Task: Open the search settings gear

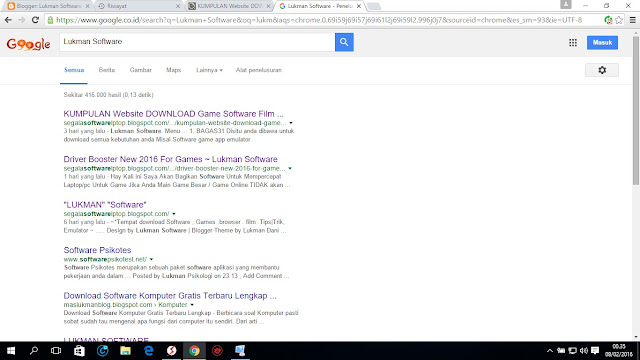Action: pyautogui.click(x=602, y=70)
